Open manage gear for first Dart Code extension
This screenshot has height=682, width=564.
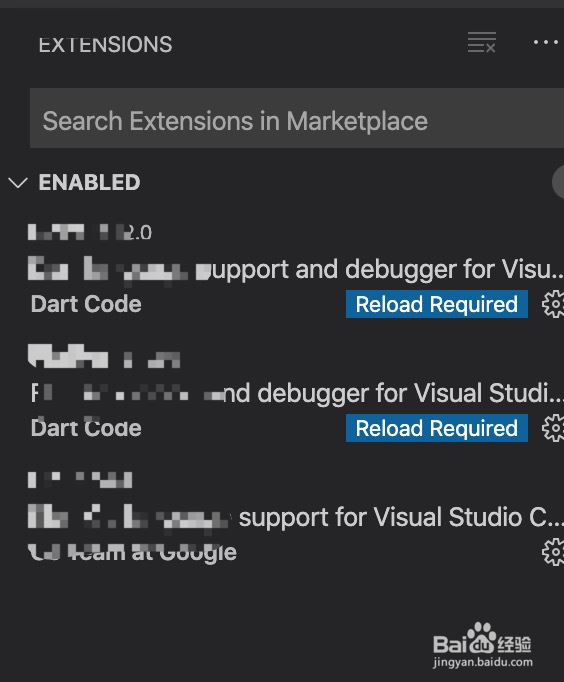coord(553,304)
